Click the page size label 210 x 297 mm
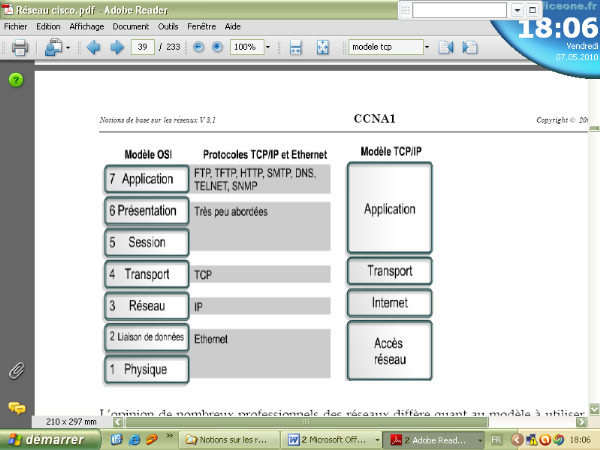 (x=71, y=422)
